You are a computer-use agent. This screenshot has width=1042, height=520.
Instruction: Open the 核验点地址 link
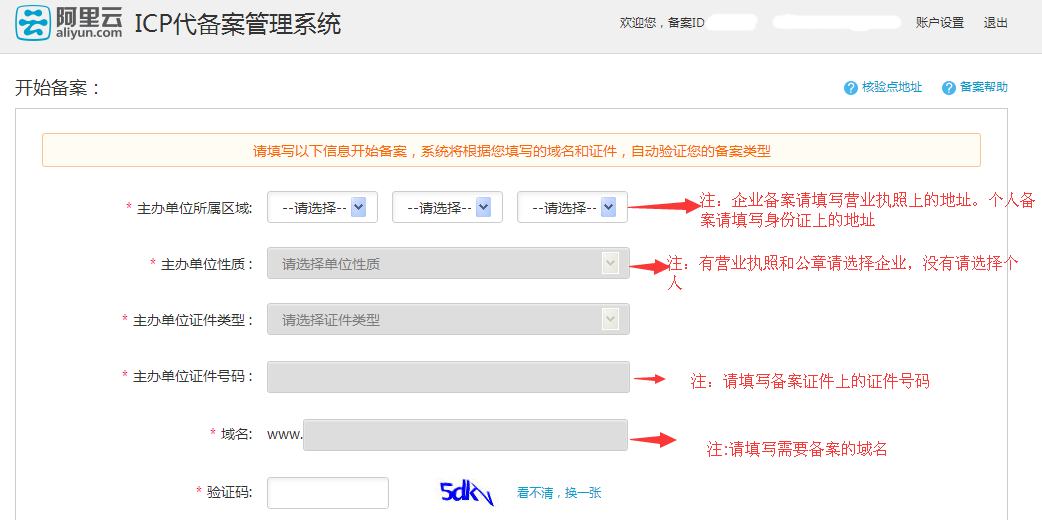point(891,88)
